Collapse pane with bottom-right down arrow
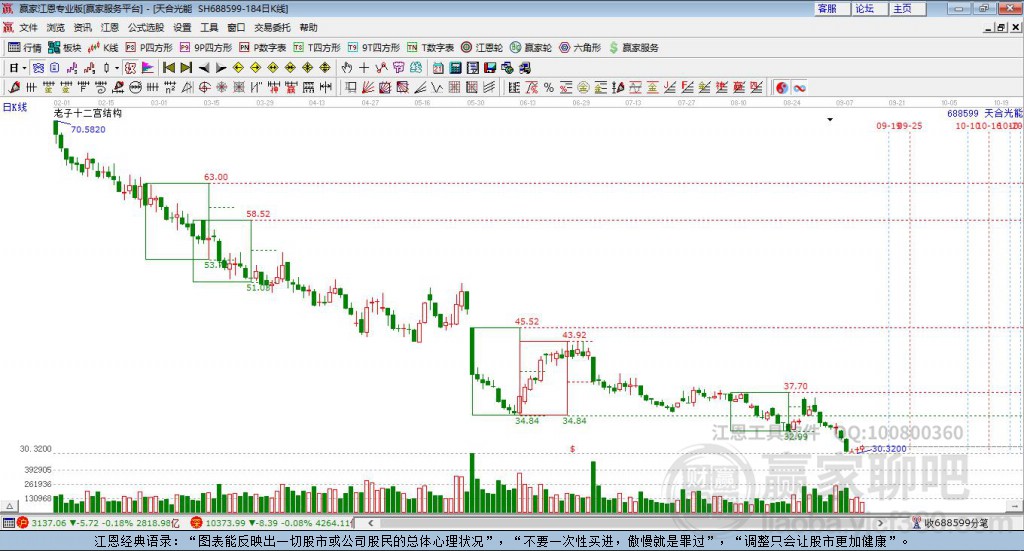 [x=1014, y=506]
